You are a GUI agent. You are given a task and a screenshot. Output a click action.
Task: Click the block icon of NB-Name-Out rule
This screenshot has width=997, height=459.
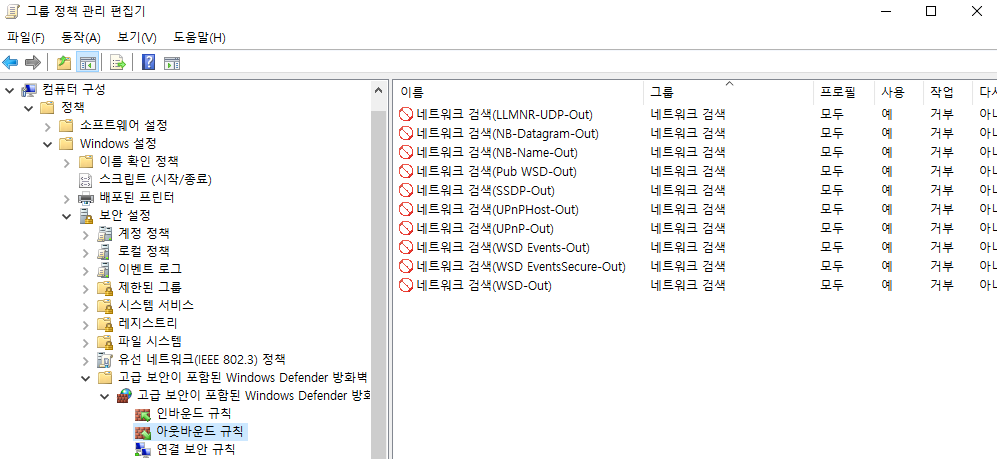point(406,153)
